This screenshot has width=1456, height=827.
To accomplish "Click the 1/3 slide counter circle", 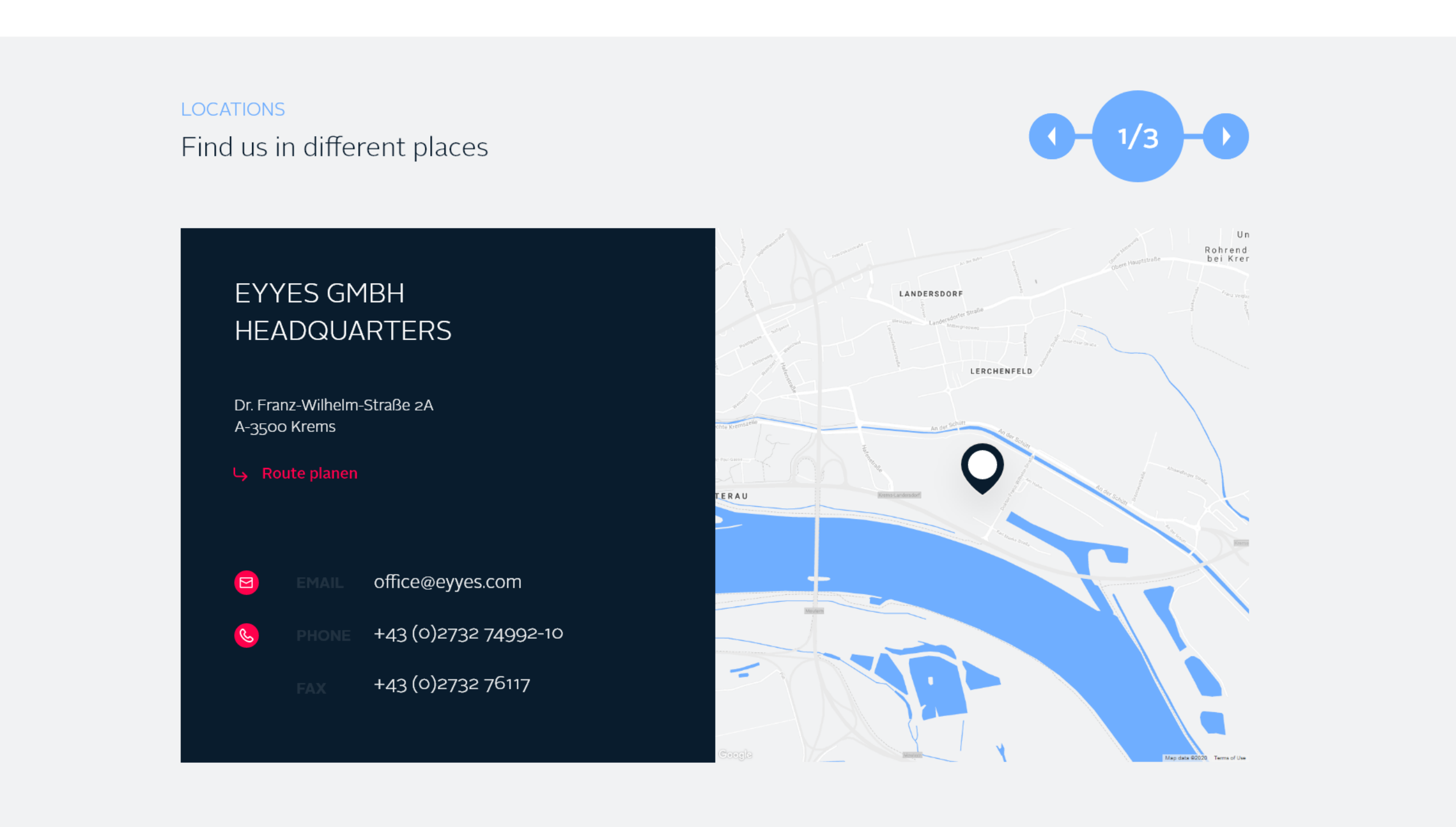I will (1137, 136).
